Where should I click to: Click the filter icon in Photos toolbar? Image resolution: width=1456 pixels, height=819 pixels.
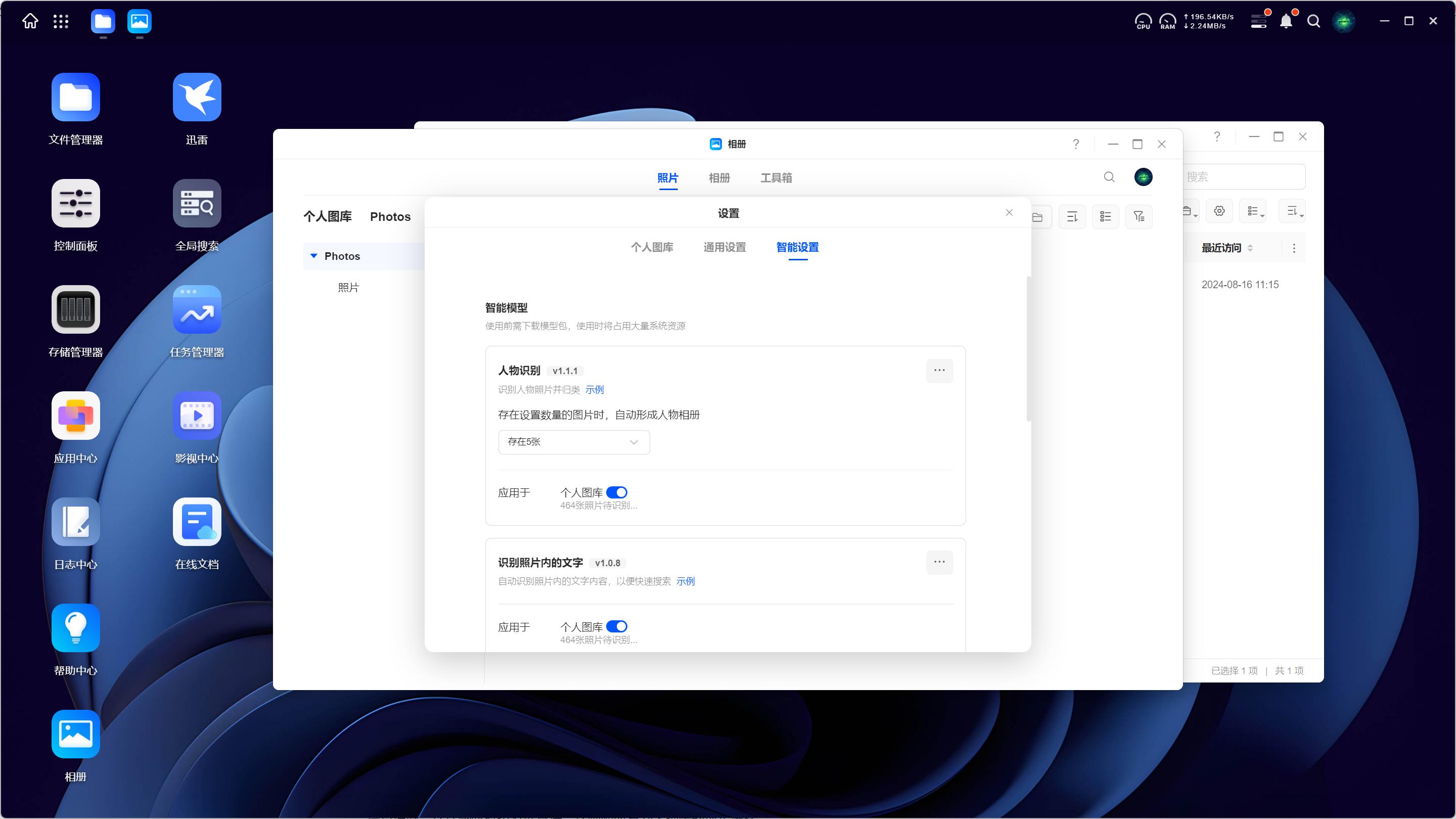(x=1139, y=216)
